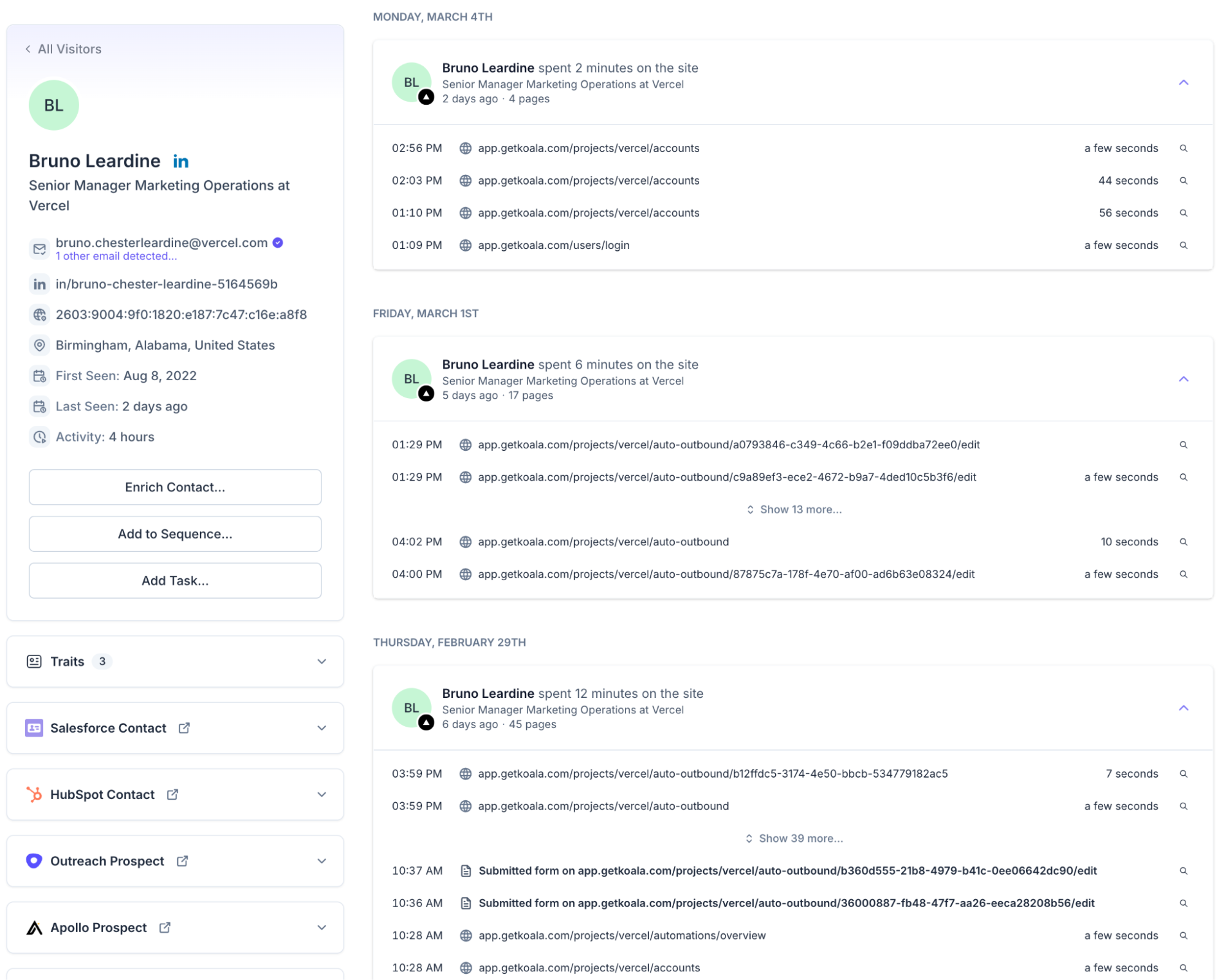This screenshot has width=1226, height=980.
Task: Expand the Traits section
Action: coord(321,661)
